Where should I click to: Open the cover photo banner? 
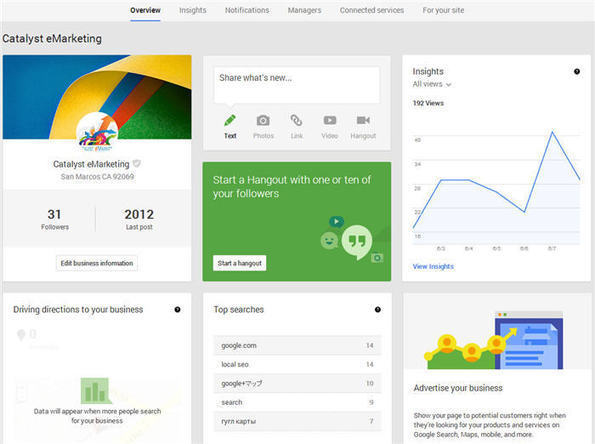97,97
